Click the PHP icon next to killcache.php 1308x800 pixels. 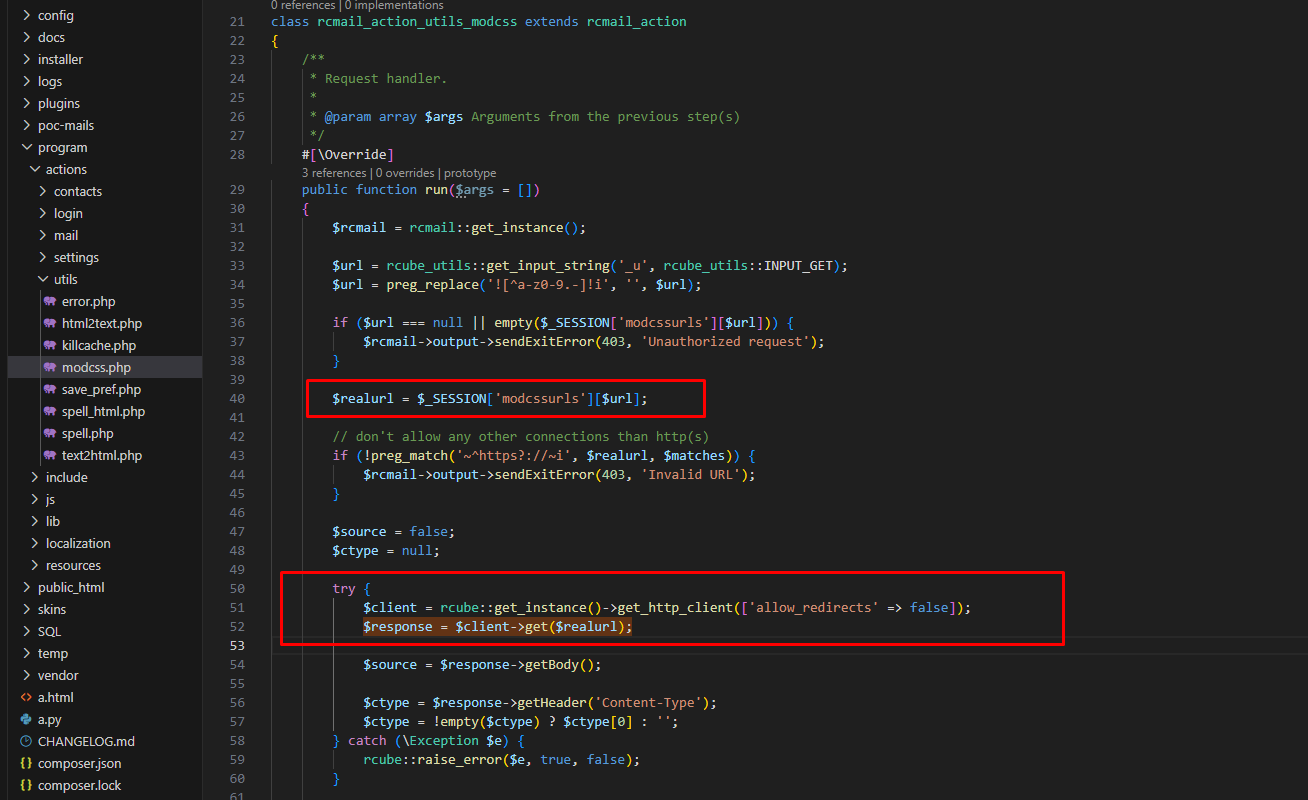pos(50,345)
